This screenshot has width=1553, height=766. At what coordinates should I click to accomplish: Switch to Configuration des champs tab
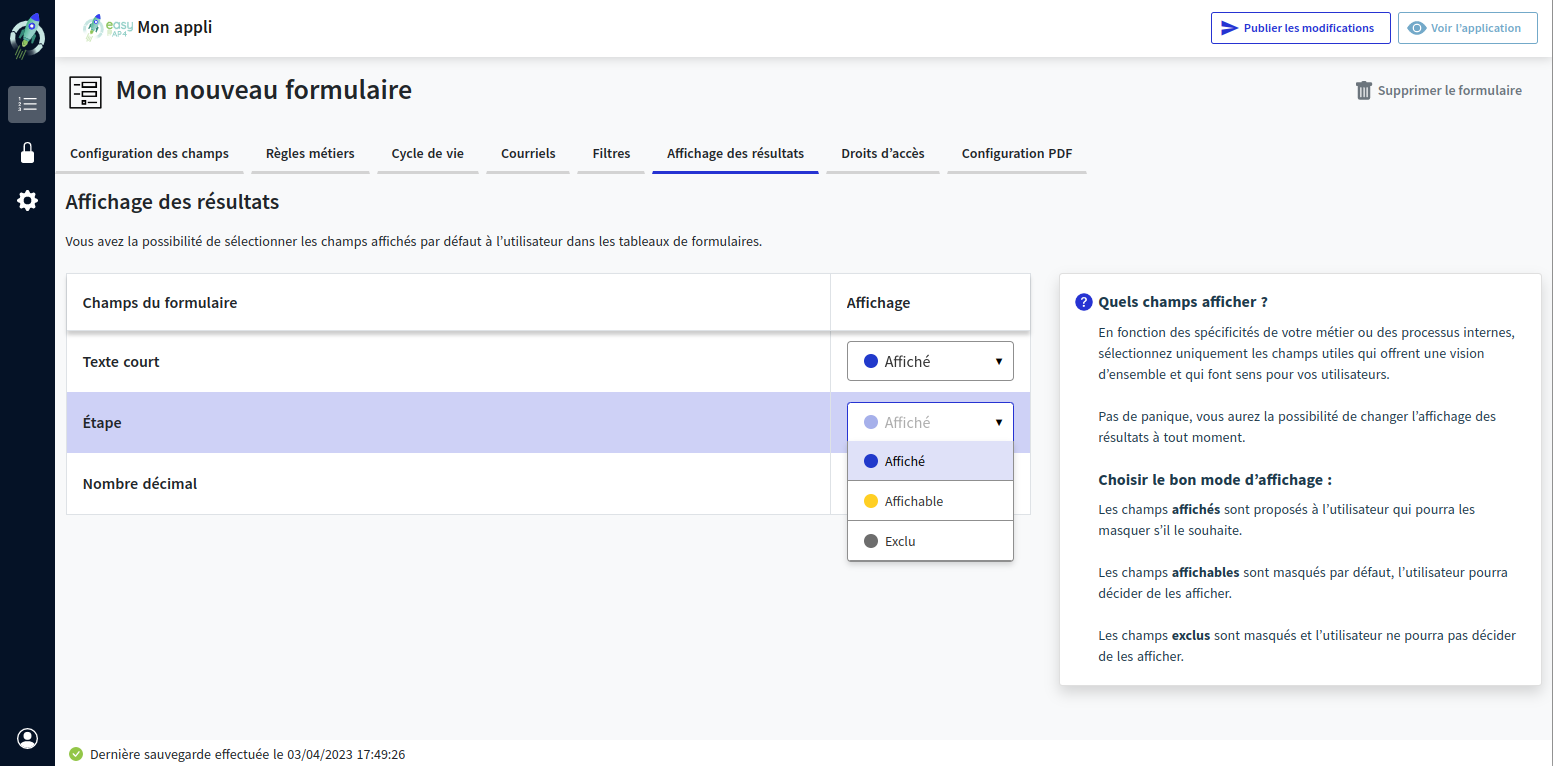click(149, 154)
